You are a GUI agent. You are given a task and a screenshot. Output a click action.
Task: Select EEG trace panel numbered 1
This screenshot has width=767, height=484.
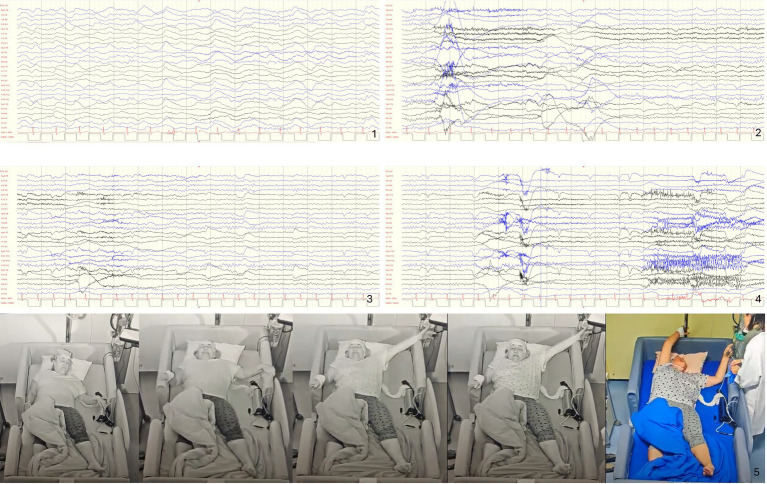191,71
